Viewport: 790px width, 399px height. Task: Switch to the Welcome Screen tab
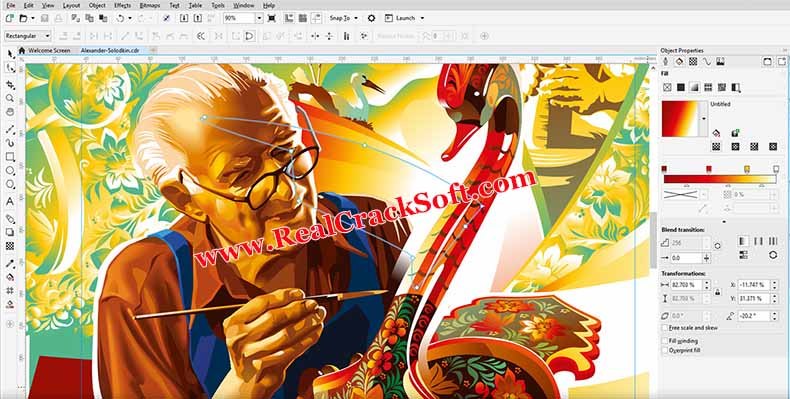coord(49,50)
